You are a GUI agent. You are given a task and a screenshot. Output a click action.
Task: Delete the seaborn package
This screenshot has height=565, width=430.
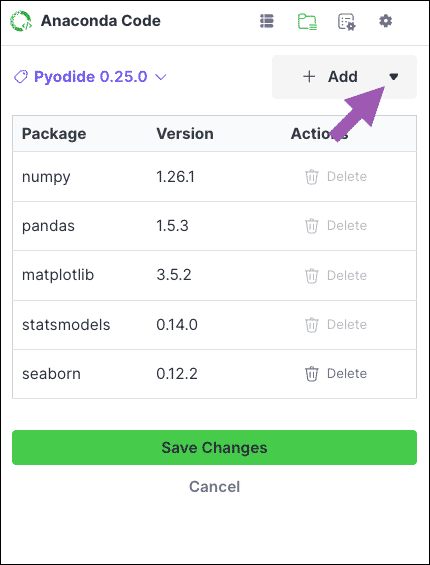pos(336,374)
